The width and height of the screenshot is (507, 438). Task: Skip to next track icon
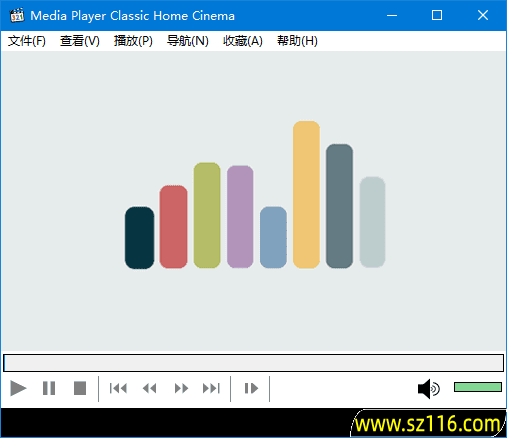coord(212,388)
